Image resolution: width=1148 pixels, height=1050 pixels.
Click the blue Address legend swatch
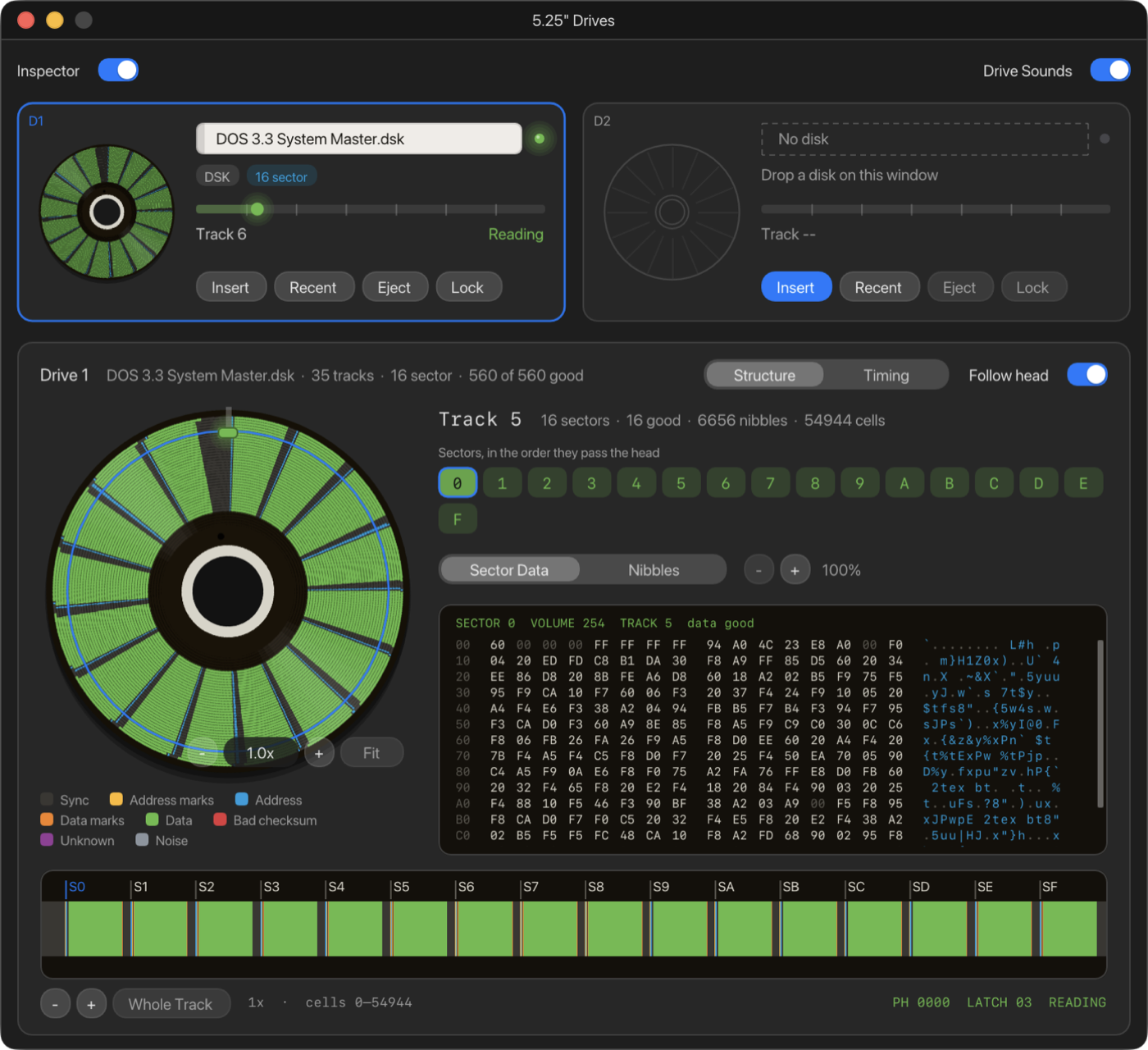(242, 799)
